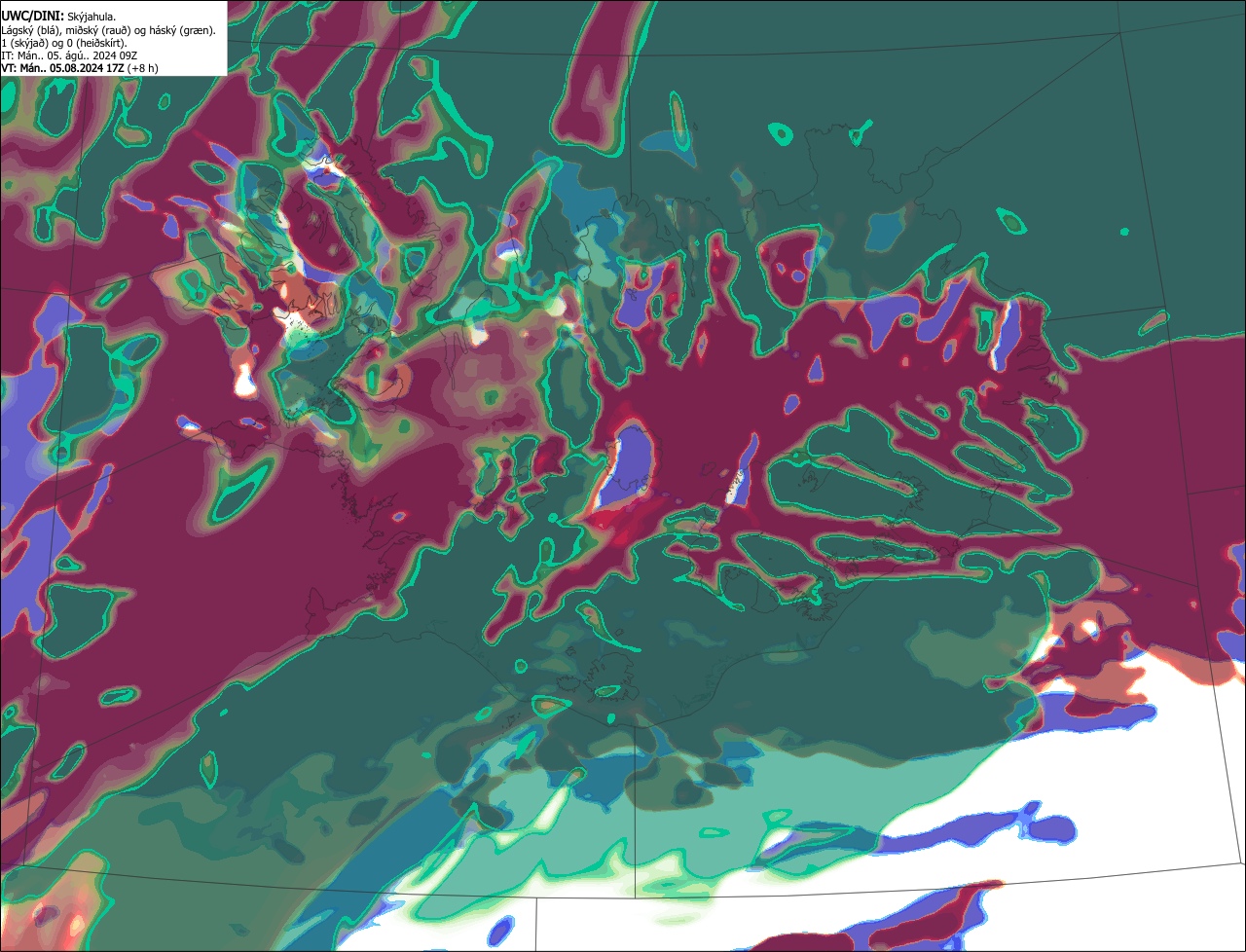The width and height of the screenshot is (1246, 952).
Task: Click the 'IT: Mán.. 05. ágú.. 2024 09Z' line
Action: pyautogui.click(x=69, y=55)
